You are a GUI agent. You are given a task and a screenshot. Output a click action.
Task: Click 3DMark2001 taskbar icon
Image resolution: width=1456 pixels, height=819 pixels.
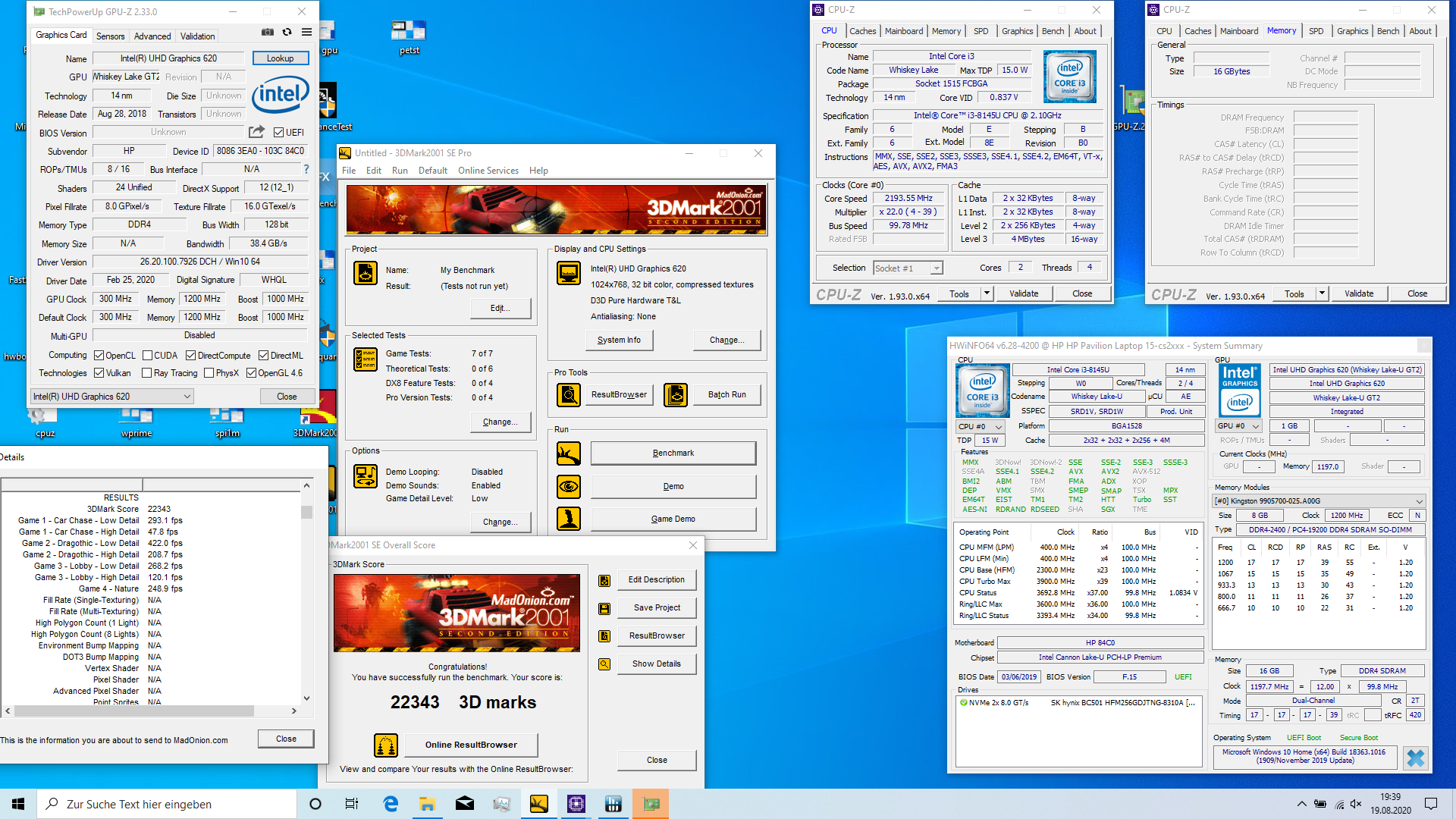coord(538,804)
